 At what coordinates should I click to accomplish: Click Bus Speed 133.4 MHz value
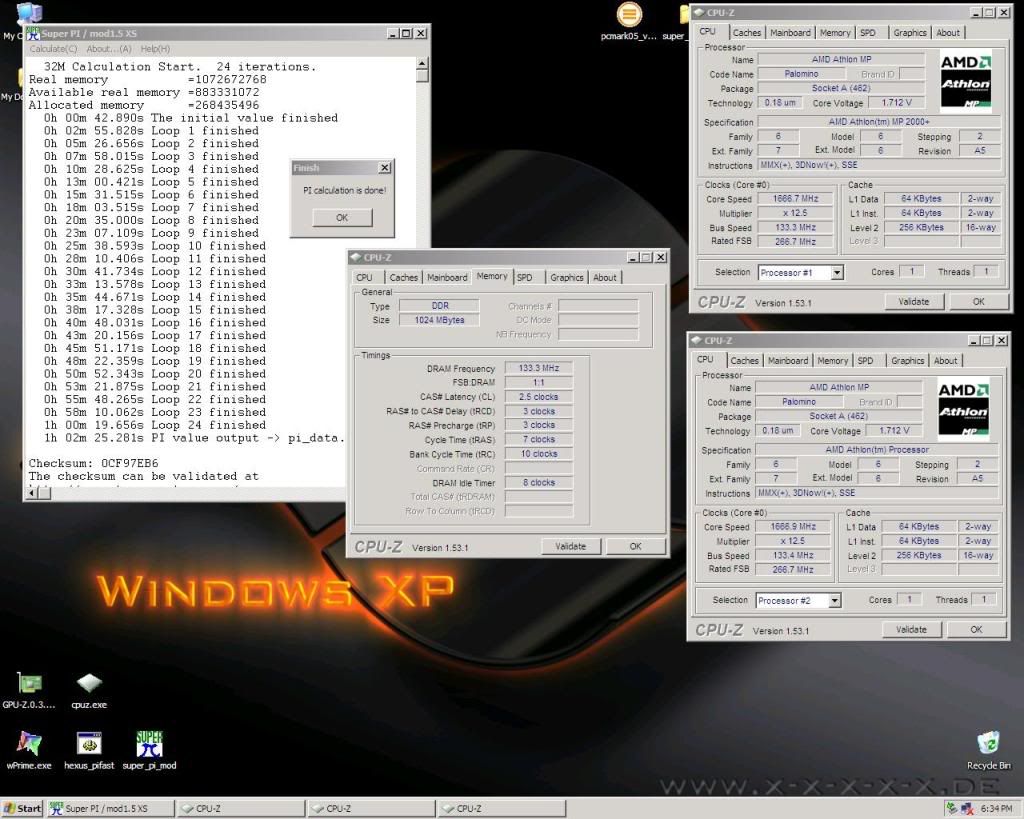pyautogui.click(x=793, y=555)
